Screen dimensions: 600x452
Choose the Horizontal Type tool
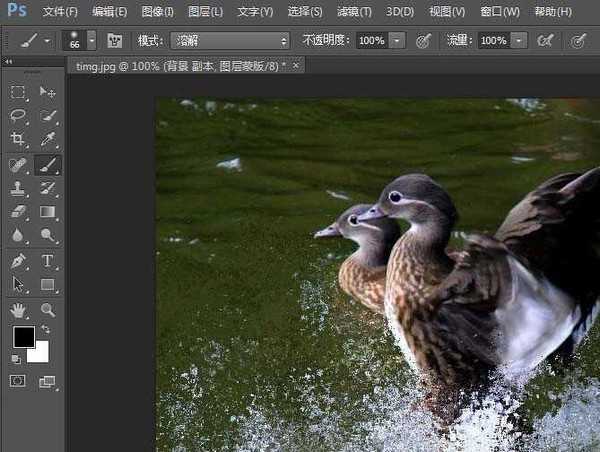coord(47,260)
